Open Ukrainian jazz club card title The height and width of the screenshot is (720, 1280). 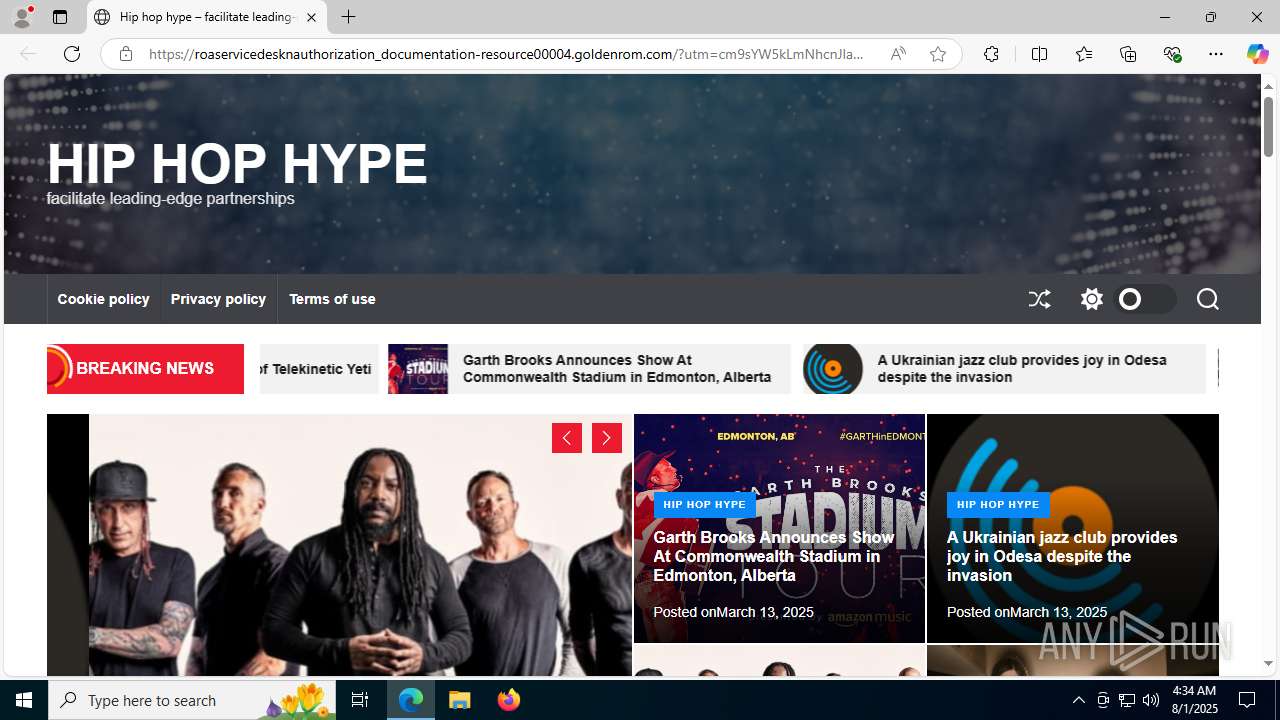1062,556
